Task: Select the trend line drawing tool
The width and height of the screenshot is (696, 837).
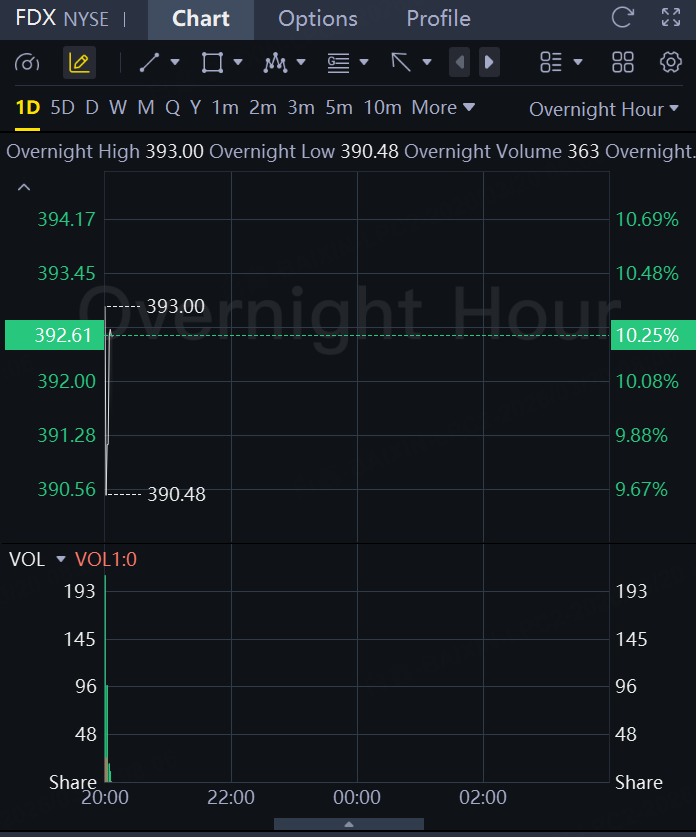Action: pyautogui.click(x=150, y=63)
